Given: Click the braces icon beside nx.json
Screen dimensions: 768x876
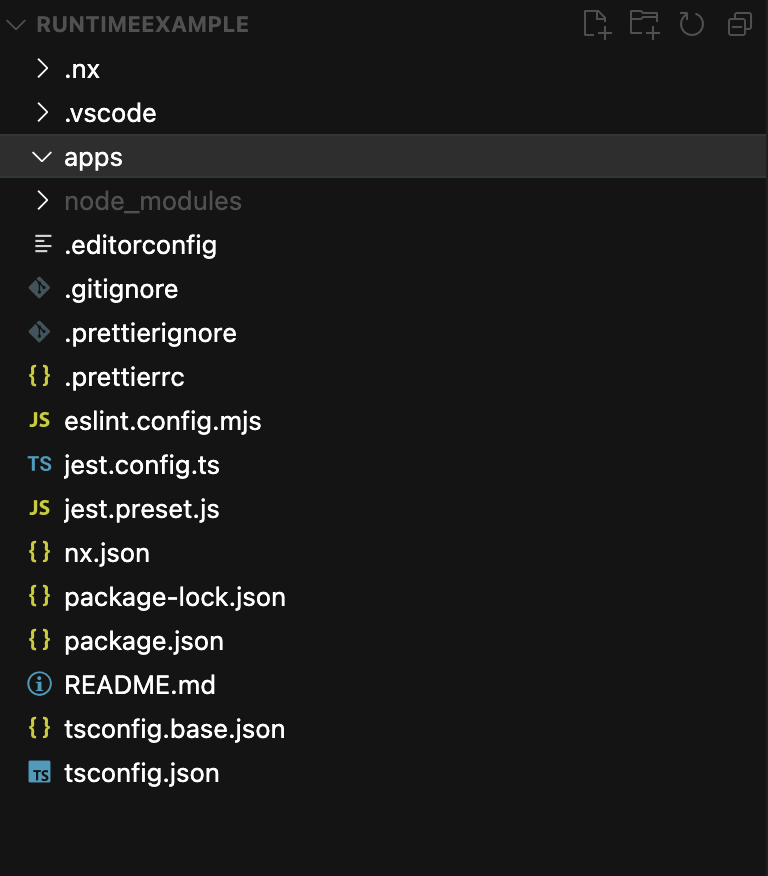Looking at the screenshot, I should pos(40,553).
